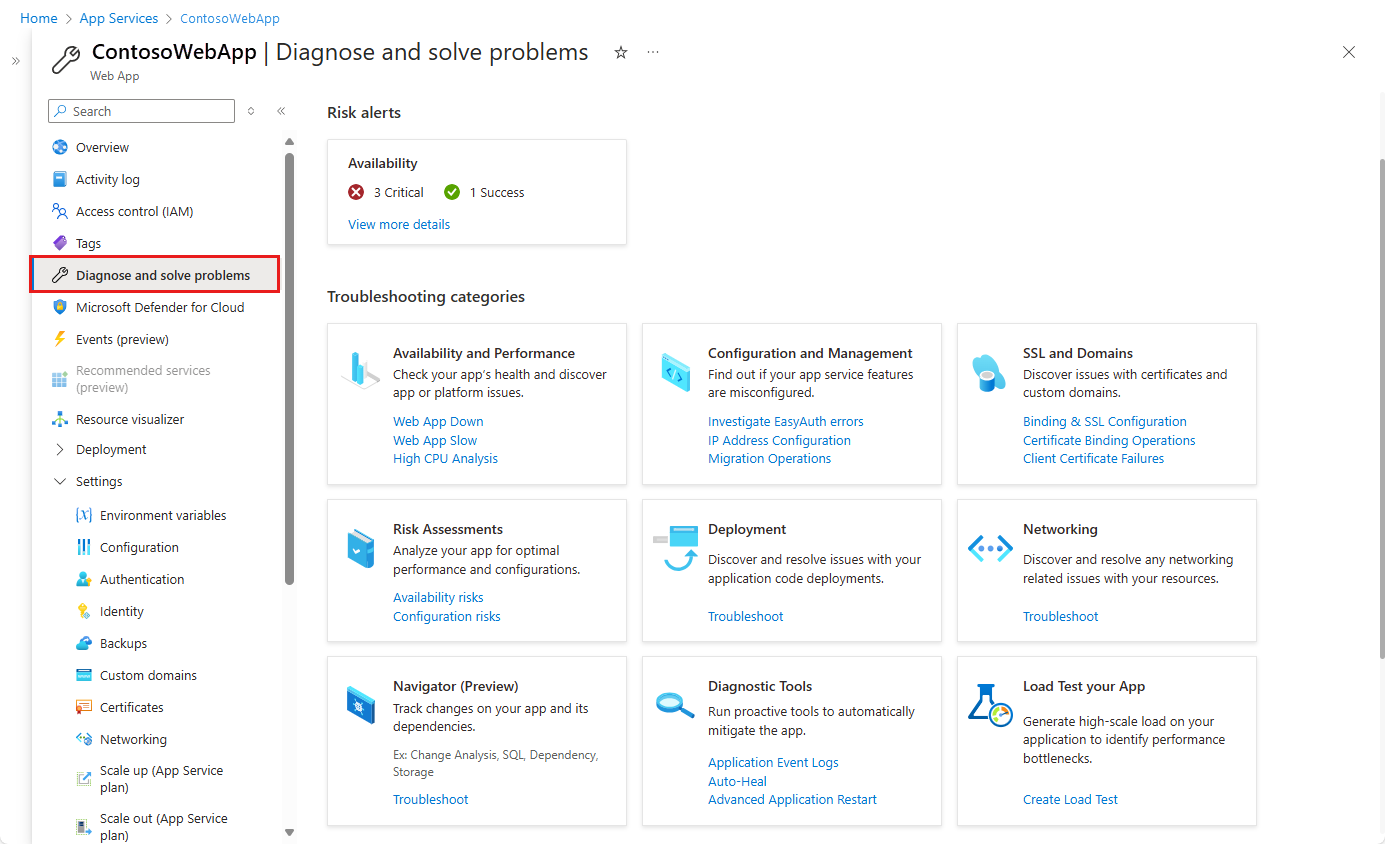Open the Configuration risks link
Viewport: 1385px width, 844px height.
447,616
